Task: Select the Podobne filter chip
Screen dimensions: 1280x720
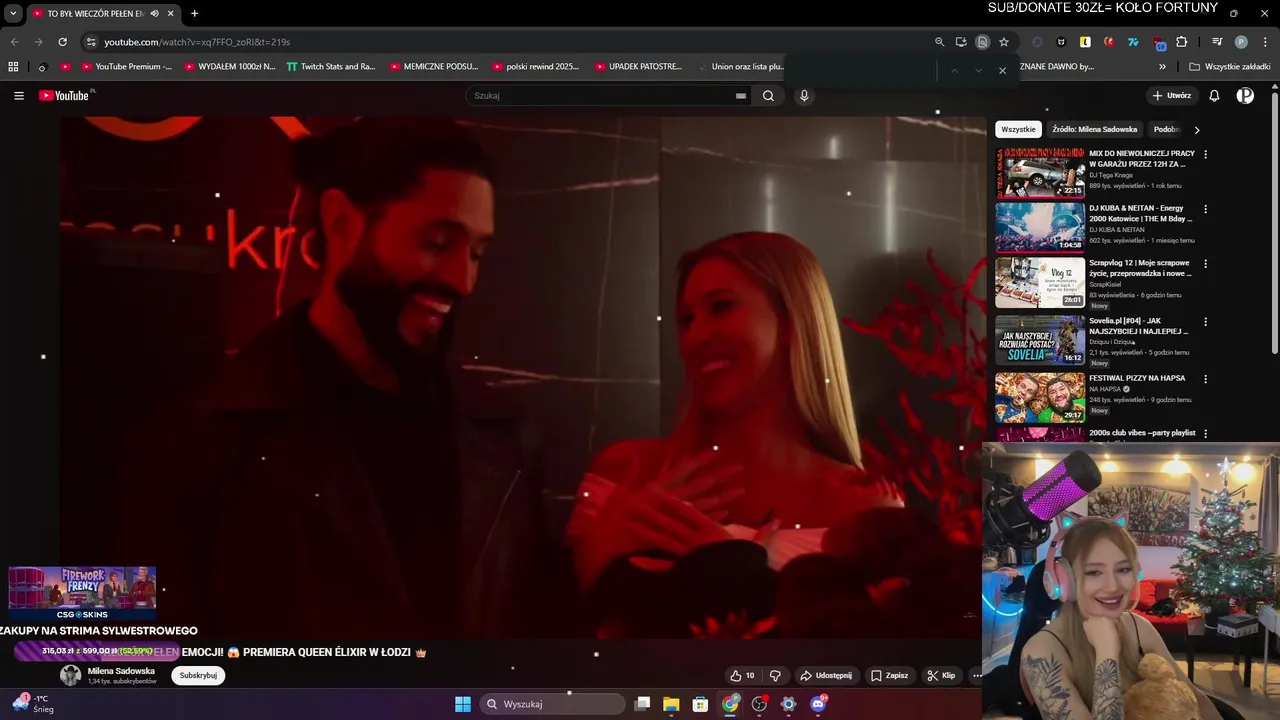Action: point(1166,130)
